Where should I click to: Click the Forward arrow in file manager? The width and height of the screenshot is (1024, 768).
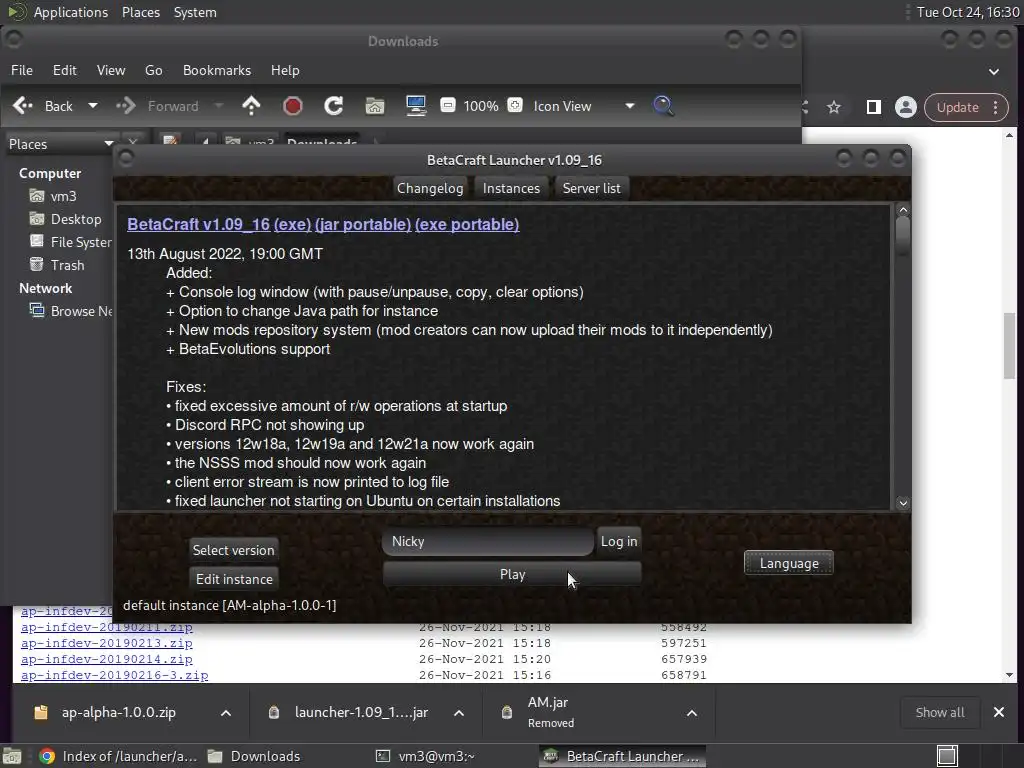click(125, 106)
